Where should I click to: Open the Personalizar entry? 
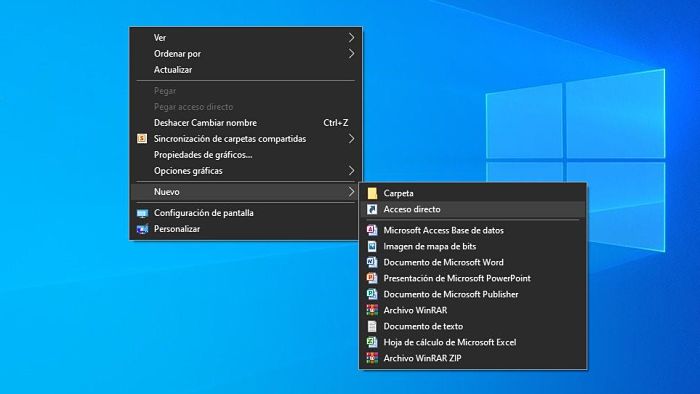coord(246,229)
